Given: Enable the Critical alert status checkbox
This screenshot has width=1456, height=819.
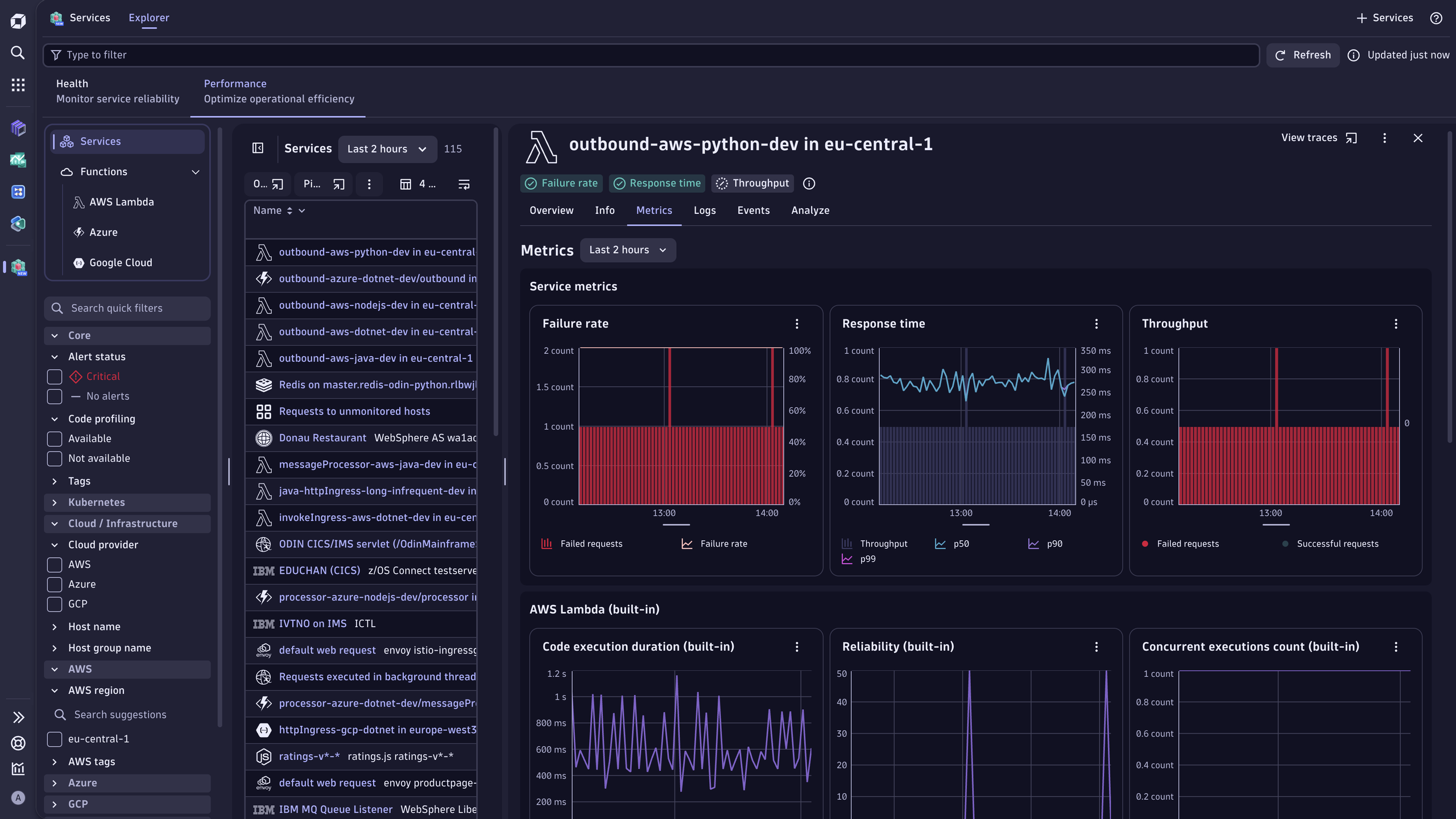Looking at the screenshot, I should (54, 377).
